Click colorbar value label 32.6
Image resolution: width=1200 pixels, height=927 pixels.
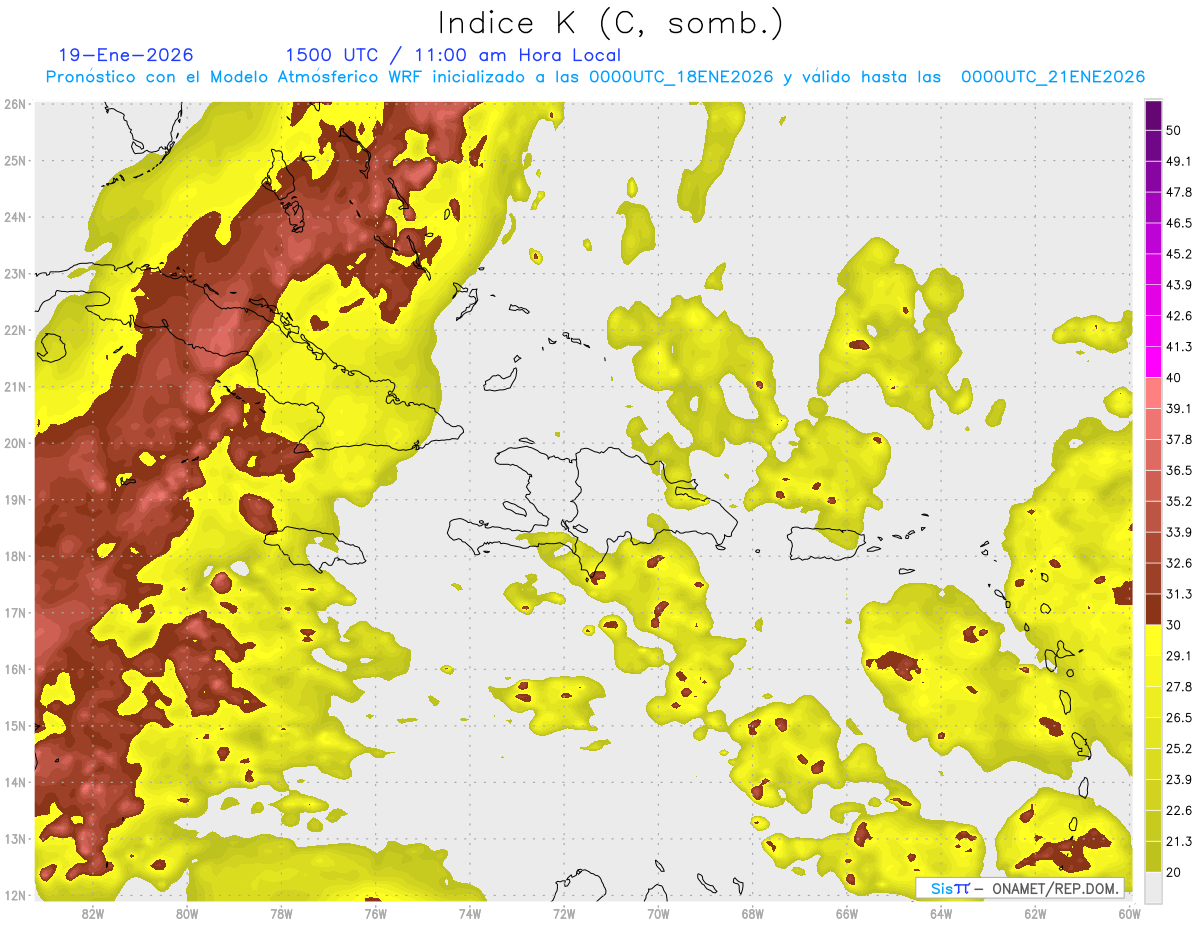coord(1178,563)
